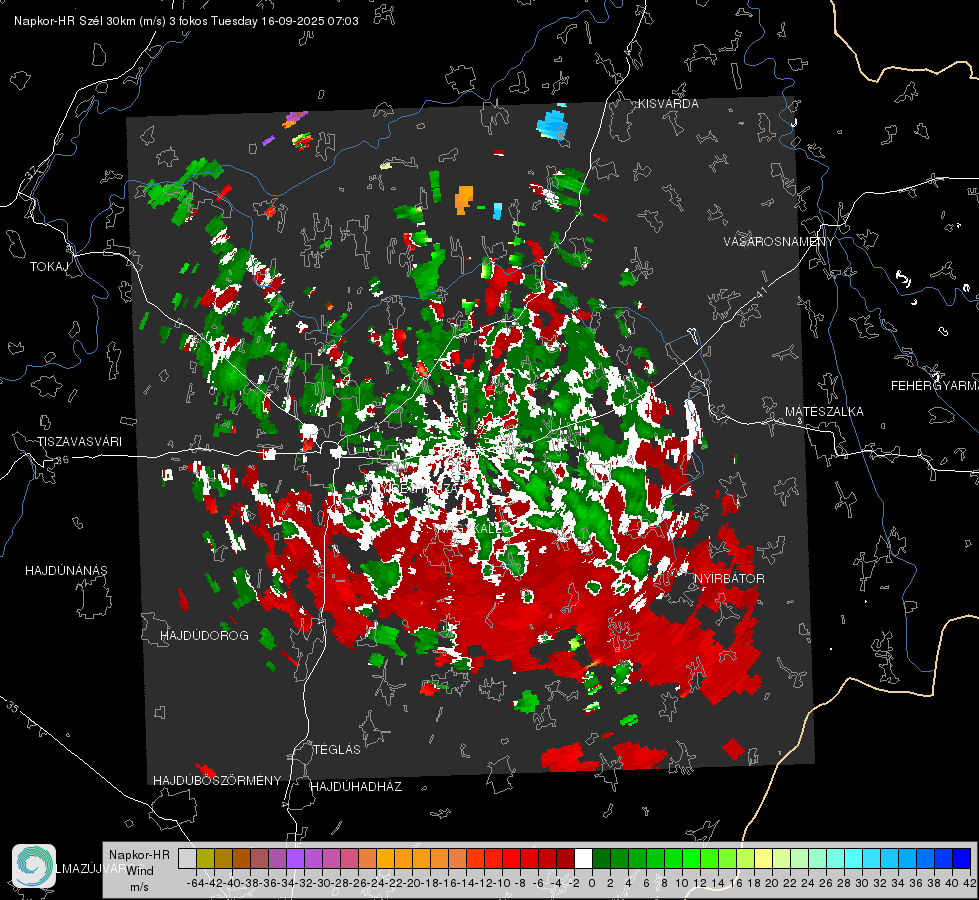The width and height of the screenshot is (979, 900).
Task: Pick the violet swatch above -34
Action: [x=295, y=858]
